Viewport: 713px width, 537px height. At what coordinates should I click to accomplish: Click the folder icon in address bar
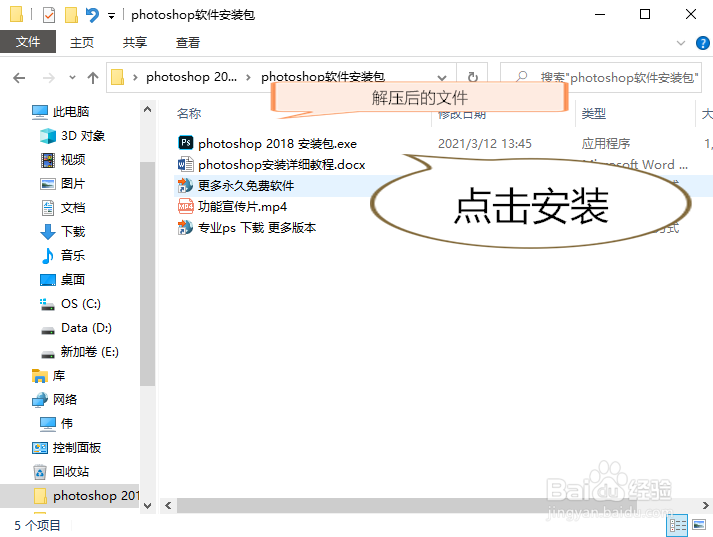[x=118, y=77]
